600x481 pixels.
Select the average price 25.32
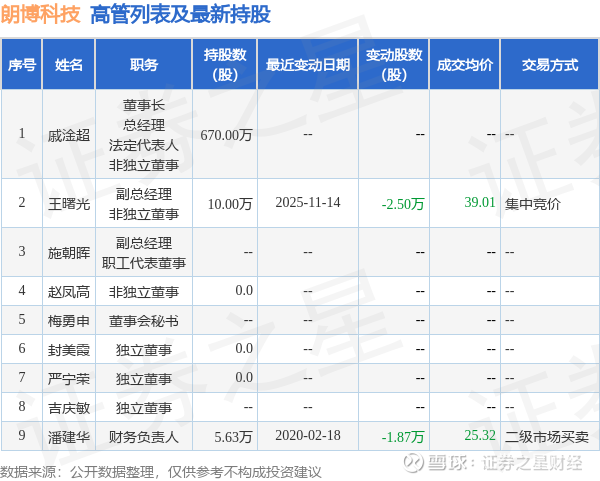(480, 435)
